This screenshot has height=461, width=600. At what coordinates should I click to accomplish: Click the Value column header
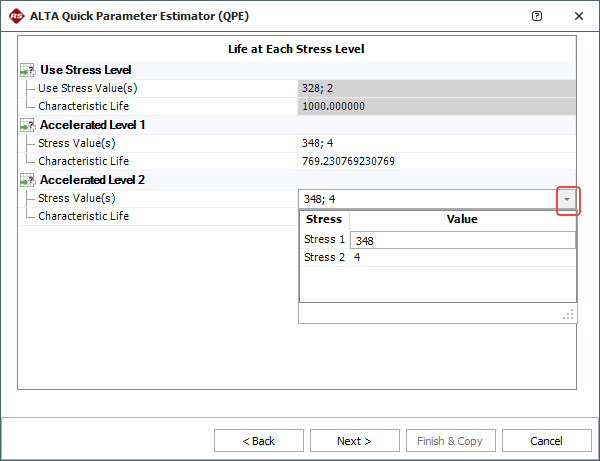coord(462,219)
